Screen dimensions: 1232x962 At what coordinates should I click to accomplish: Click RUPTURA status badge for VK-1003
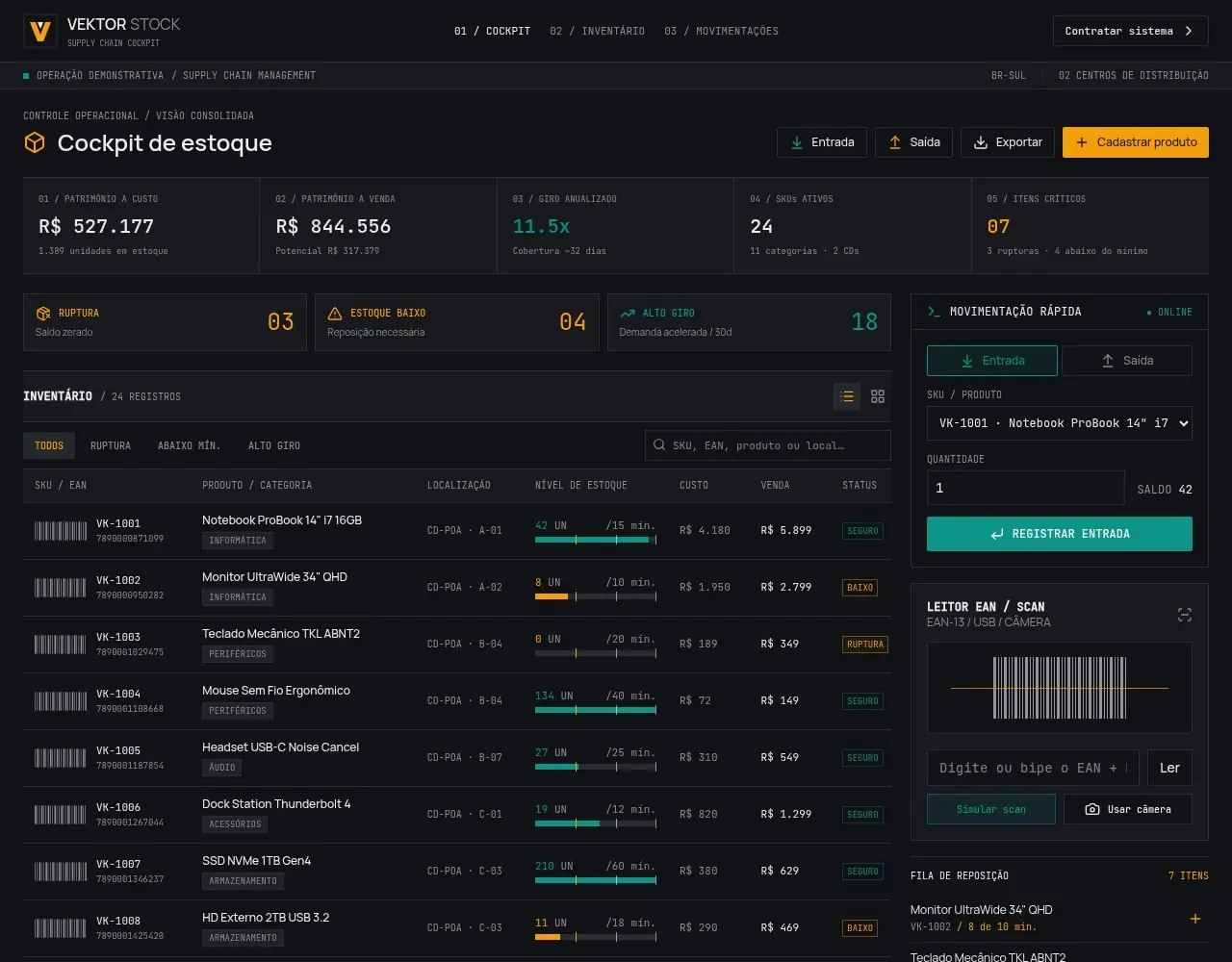point(865,645)
